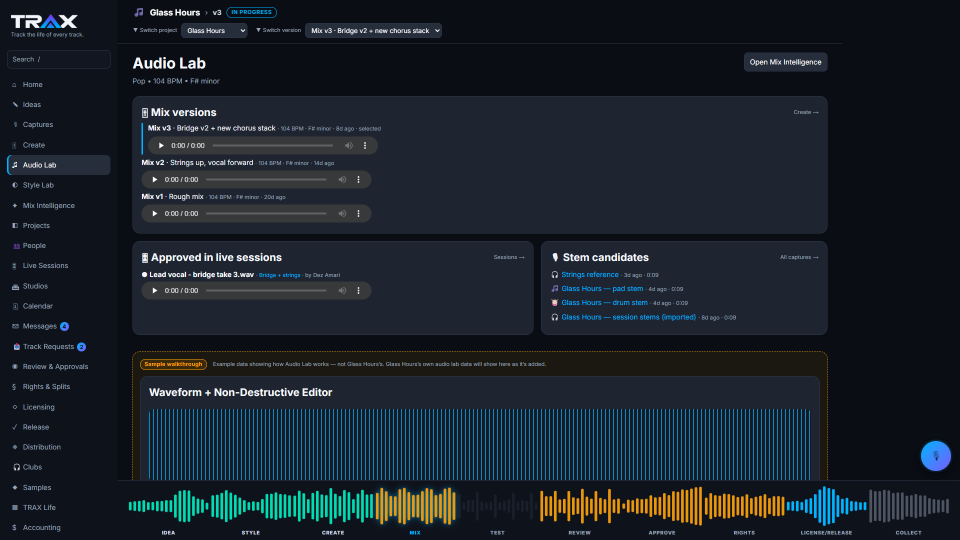Viewport: 960px width, 540px height.
Task: Click Open Mix Intelligence button
Action: (786, 62)
